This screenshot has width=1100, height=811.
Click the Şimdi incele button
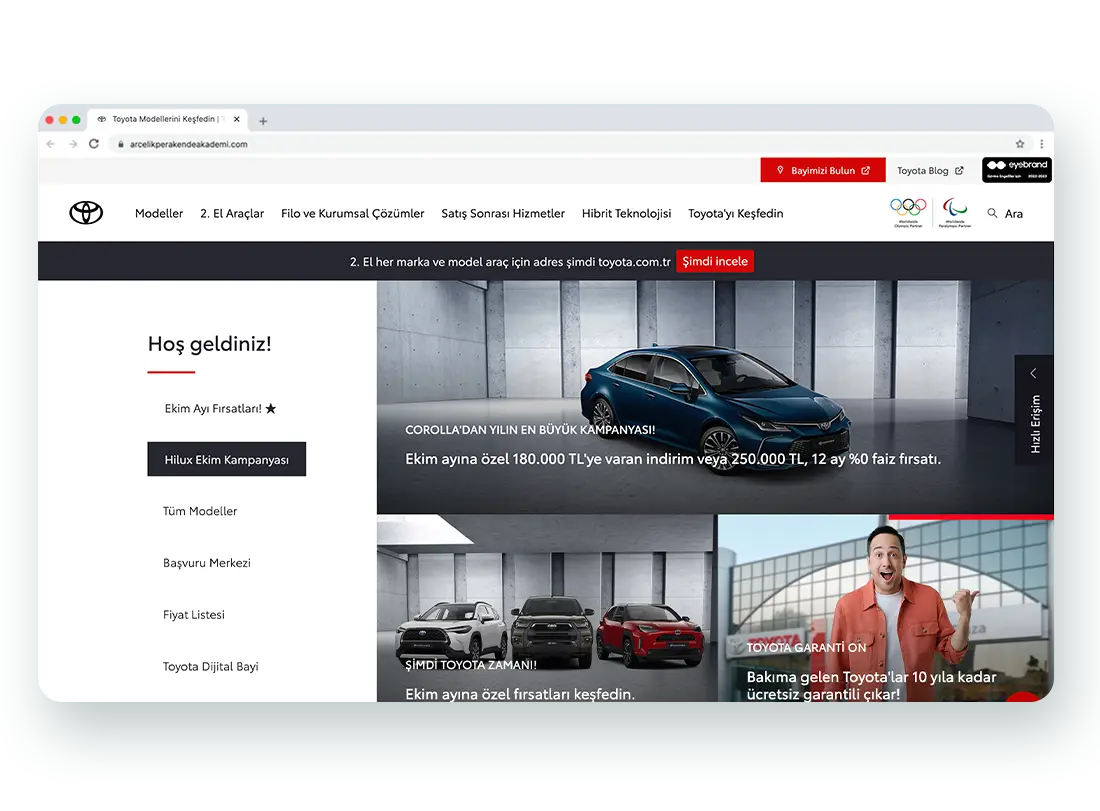coord(715,262)
